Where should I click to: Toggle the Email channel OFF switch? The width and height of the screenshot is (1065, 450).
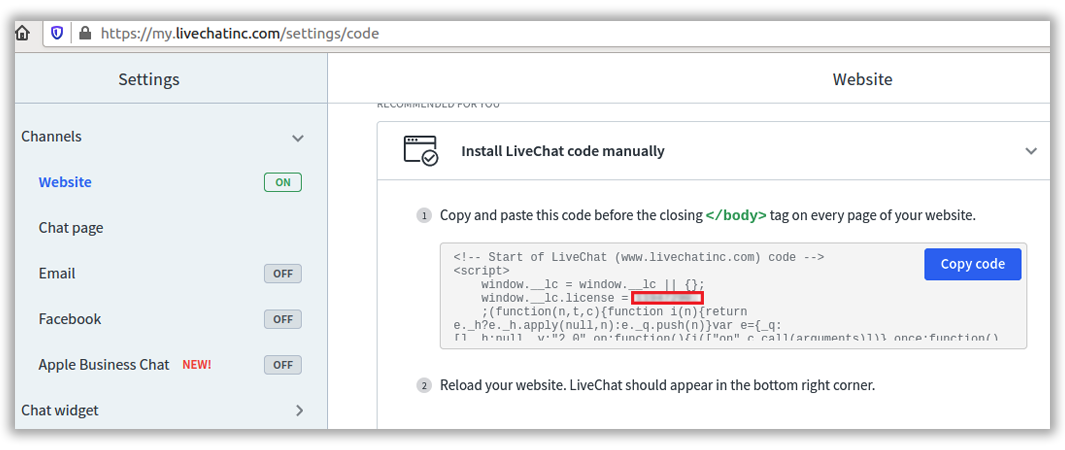click(283, 274)
